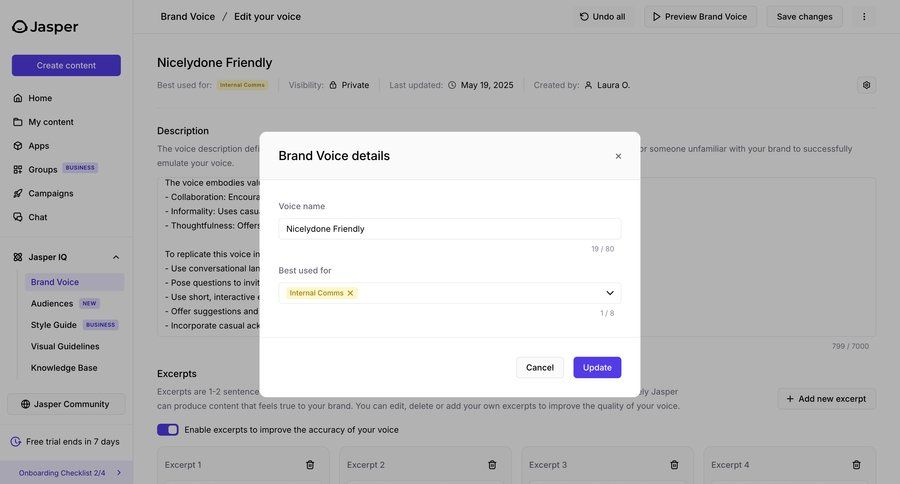Click the lock icon next to Private
The width and height of the screenshot is (900, 484).
click(x=333, y=85)
